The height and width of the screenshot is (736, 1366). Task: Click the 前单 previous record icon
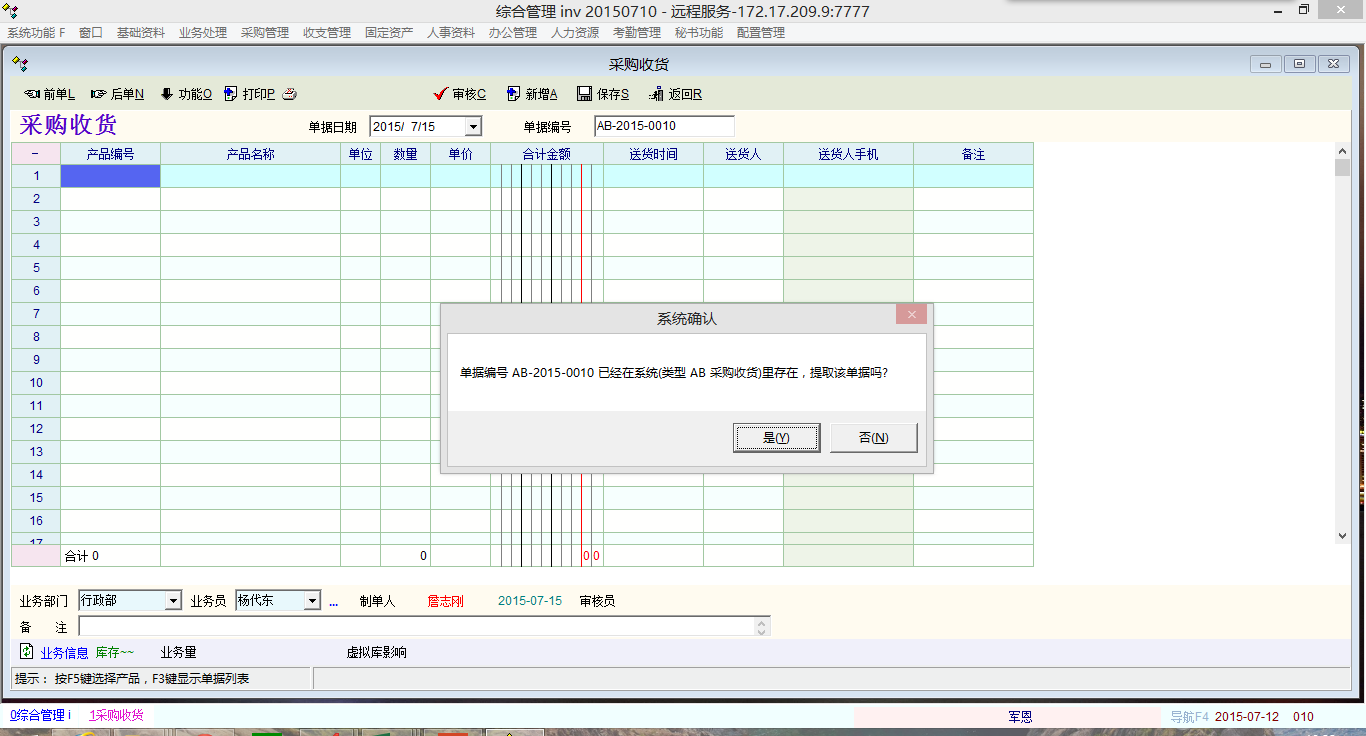point(31,94)
